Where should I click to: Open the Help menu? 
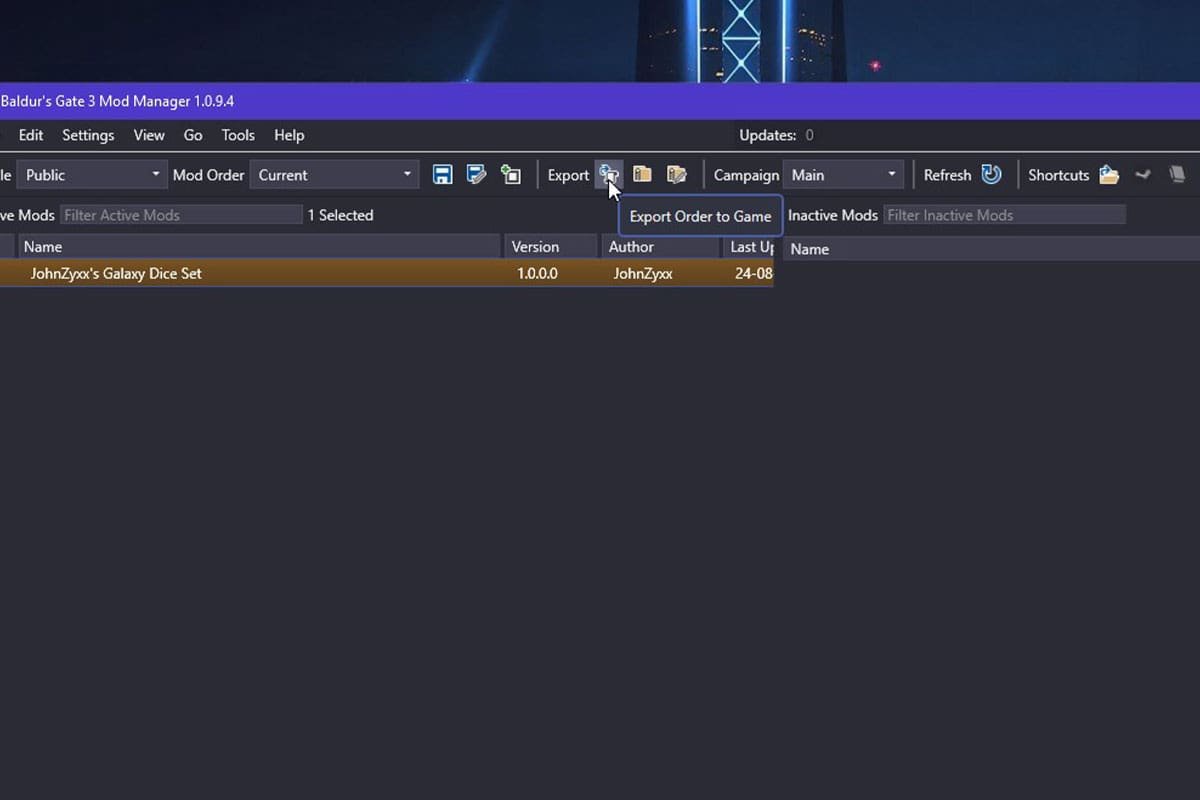pos(289,135)
